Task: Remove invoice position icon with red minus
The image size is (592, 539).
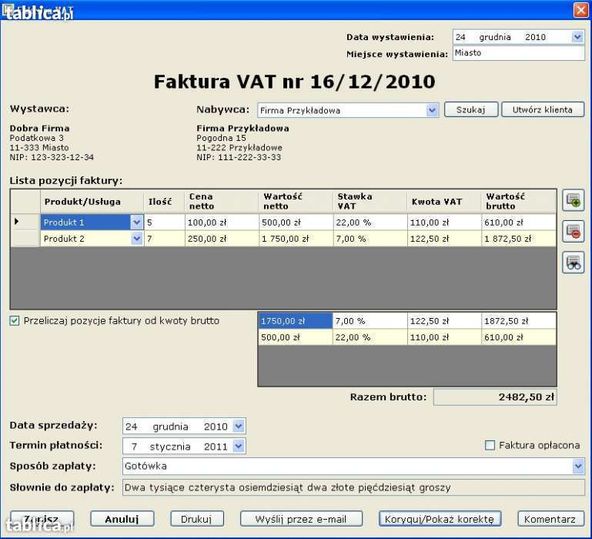Action: tap(574, 231)
